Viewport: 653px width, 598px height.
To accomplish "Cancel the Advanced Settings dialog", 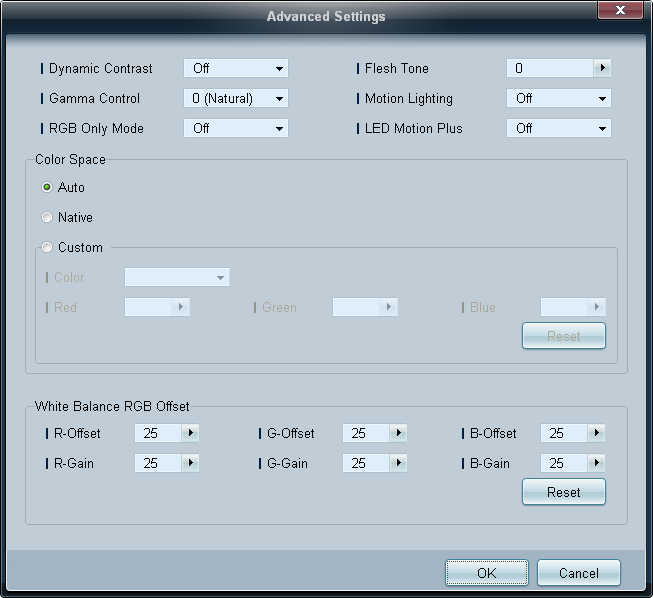I will [579, 573].
